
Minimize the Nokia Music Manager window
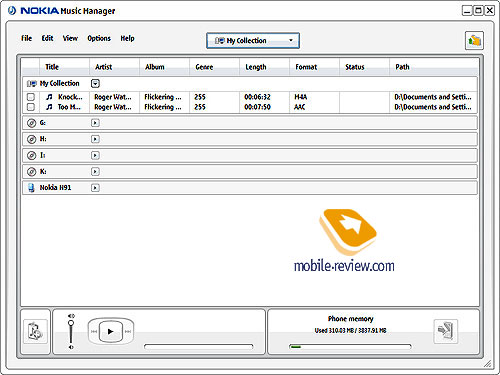pyautogui.click(x=467, y=11)
